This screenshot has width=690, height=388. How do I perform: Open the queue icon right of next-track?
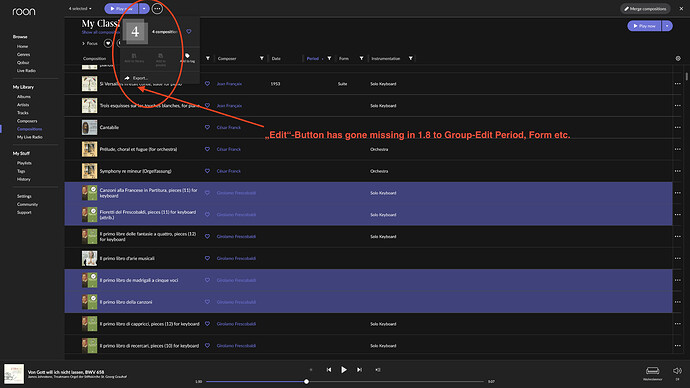(x=378, y=370)
